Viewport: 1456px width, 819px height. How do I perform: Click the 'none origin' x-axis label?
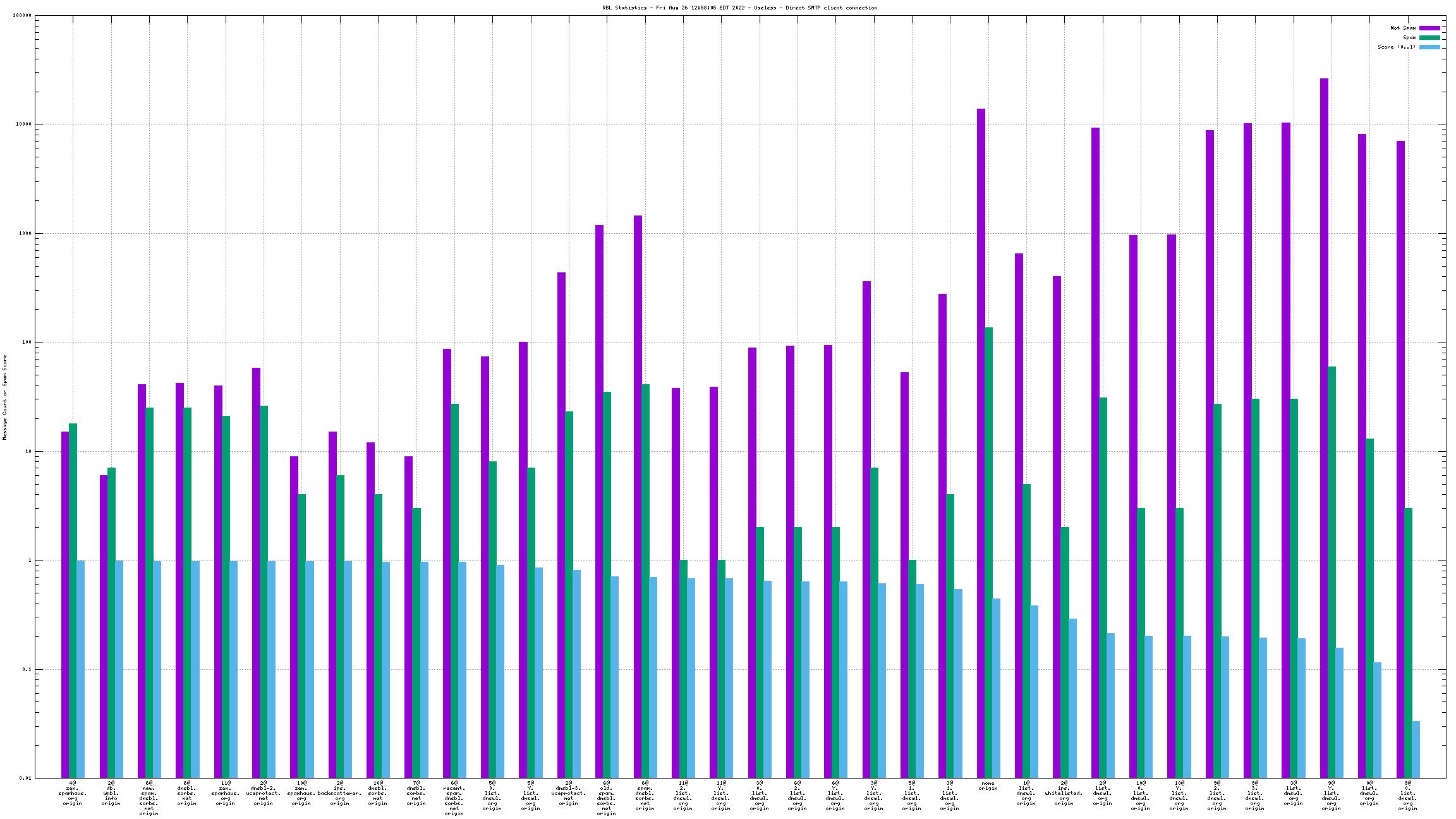pos(988,786)
